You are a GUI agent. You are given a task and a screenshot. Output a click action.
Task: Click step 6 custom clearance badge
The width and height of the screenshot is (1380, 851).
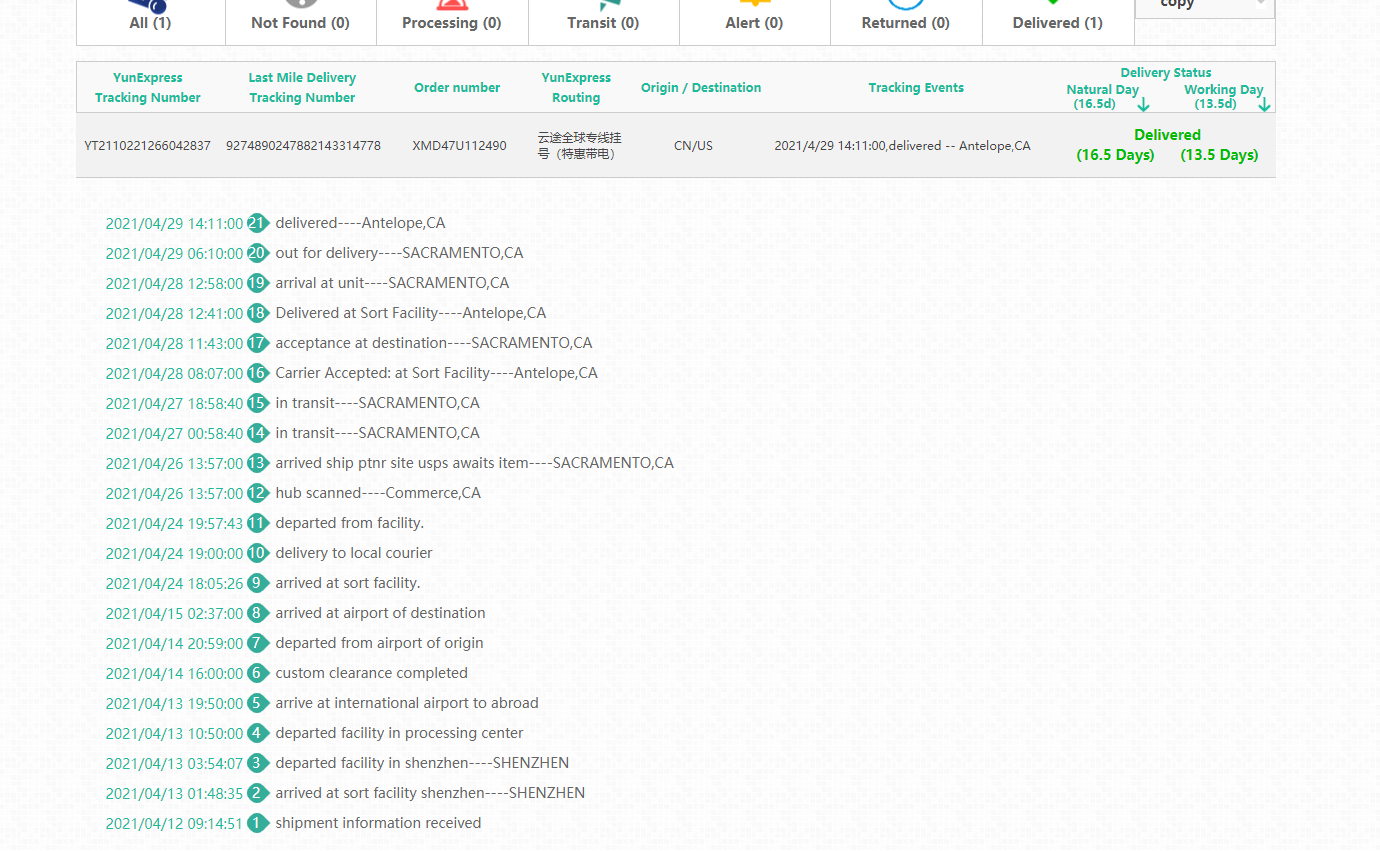tap(258, 673)
